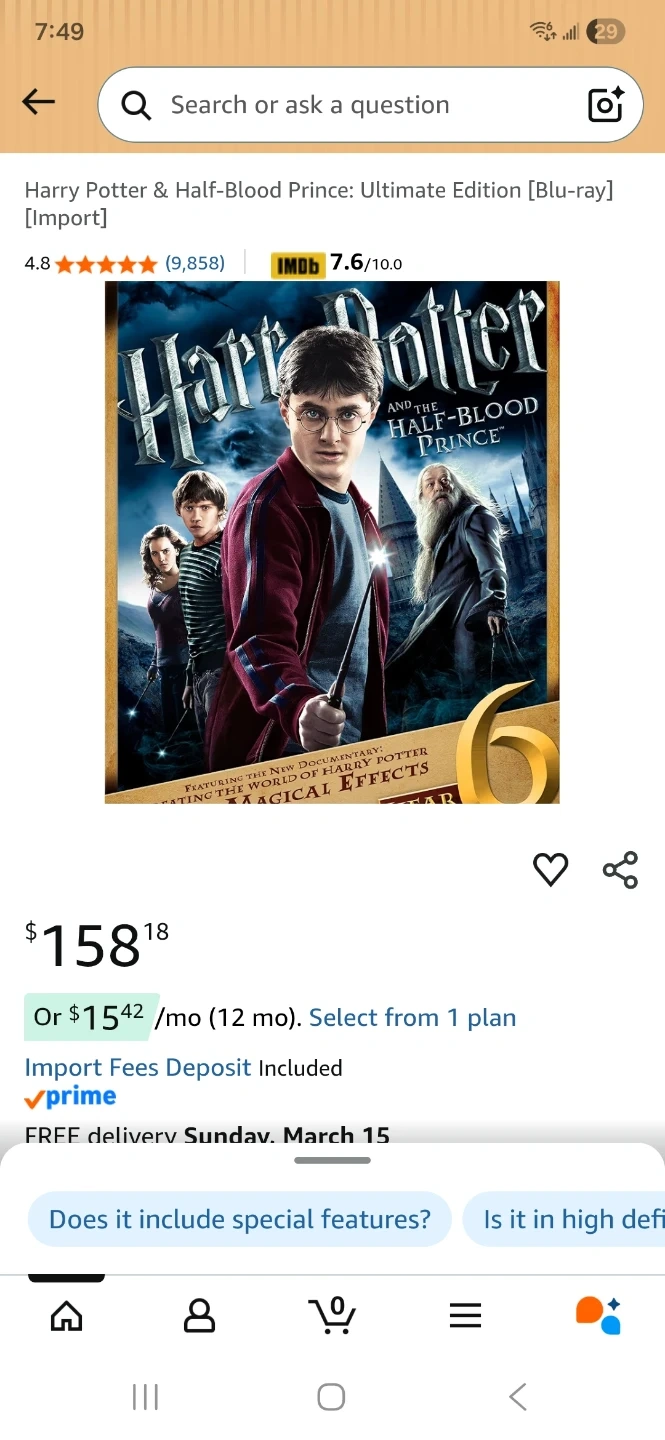The height and width of the screenshot is (1440, 665).
Task: Tap the star rating row
Action: [x=107, y=264]
